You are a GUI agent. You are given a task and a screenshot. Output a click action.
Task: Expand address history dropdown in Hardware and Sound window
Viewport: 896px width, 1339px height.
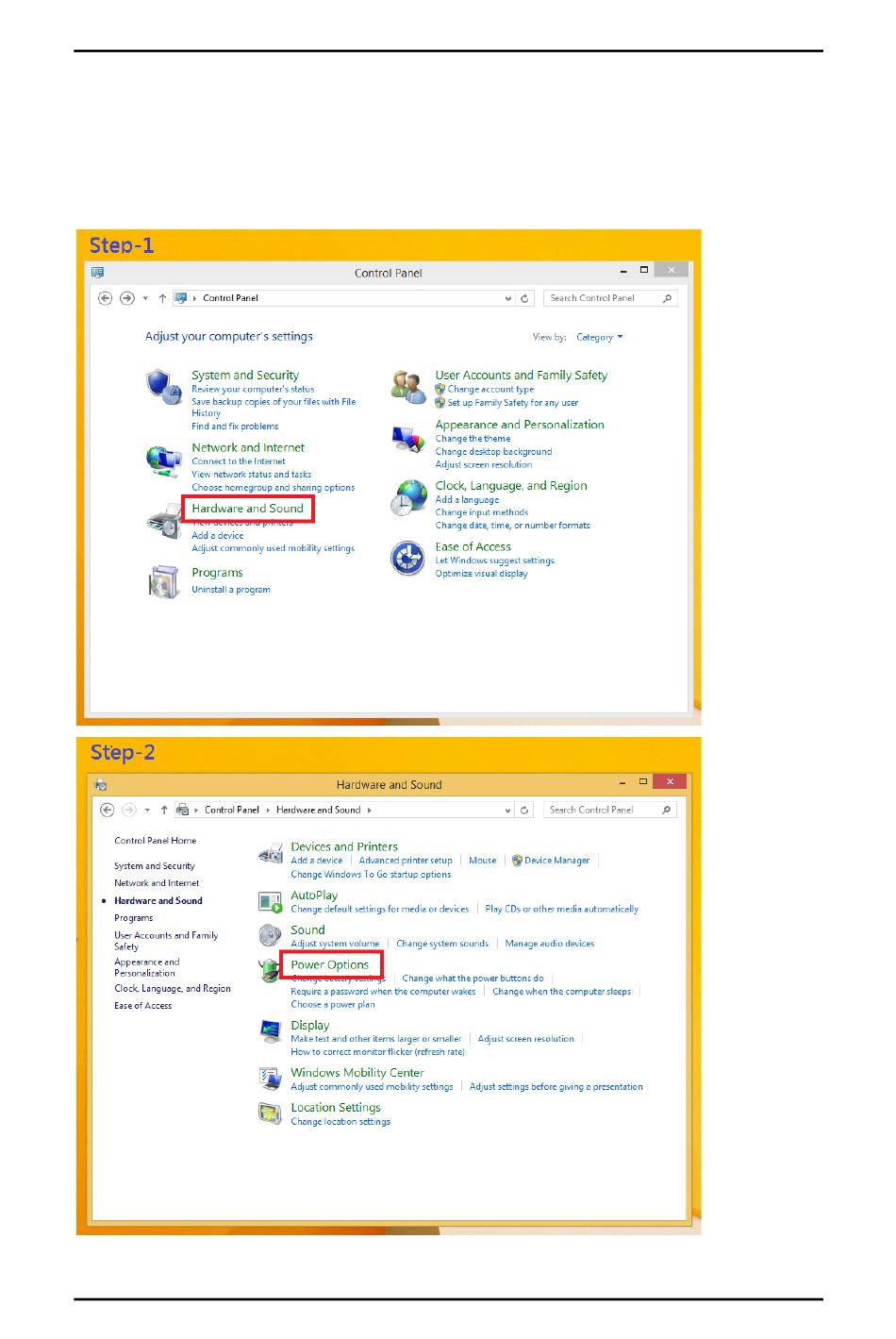coord(508,810)
